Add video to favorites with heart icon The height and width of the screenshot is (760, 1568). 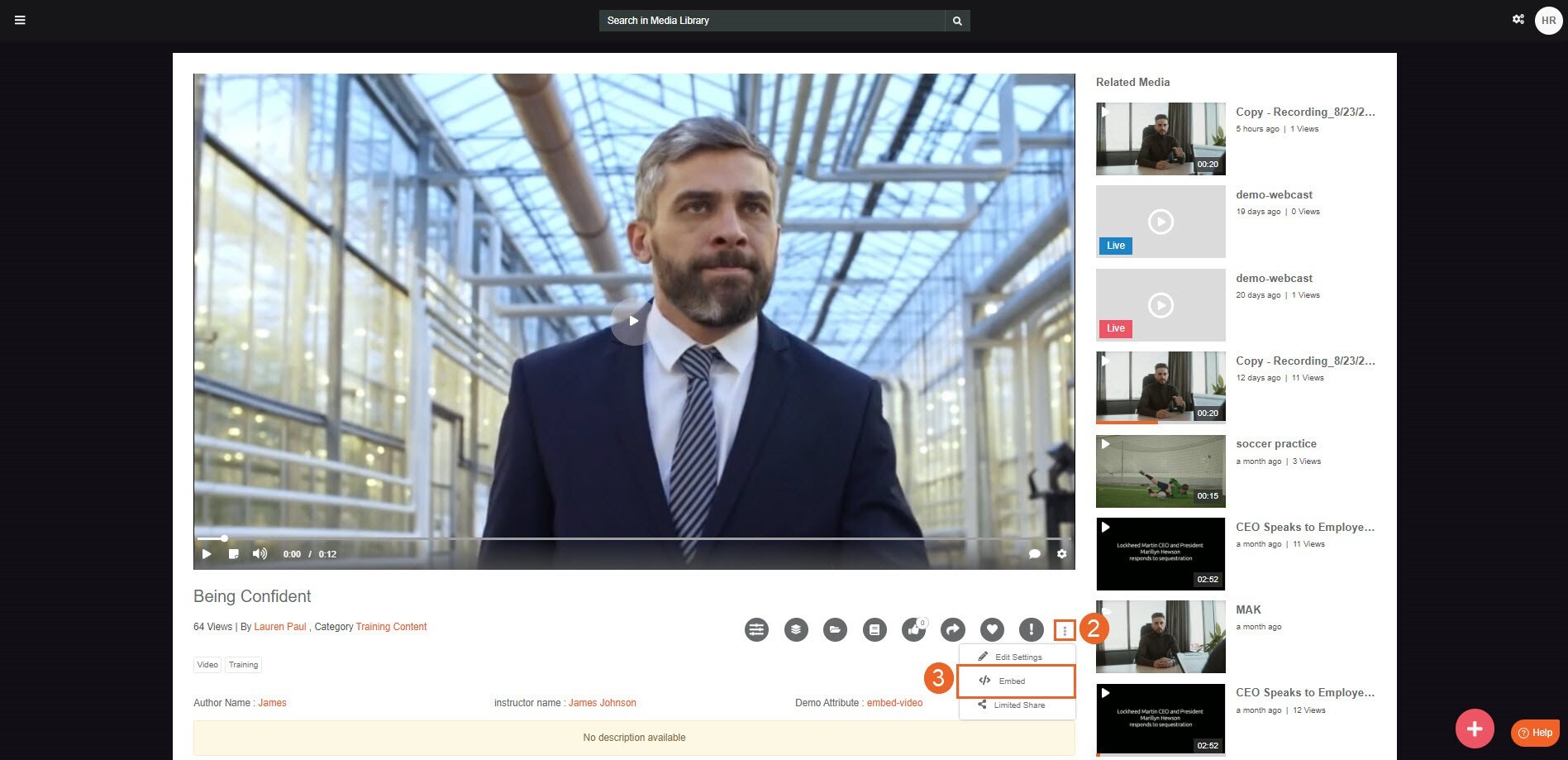[992, 630]
